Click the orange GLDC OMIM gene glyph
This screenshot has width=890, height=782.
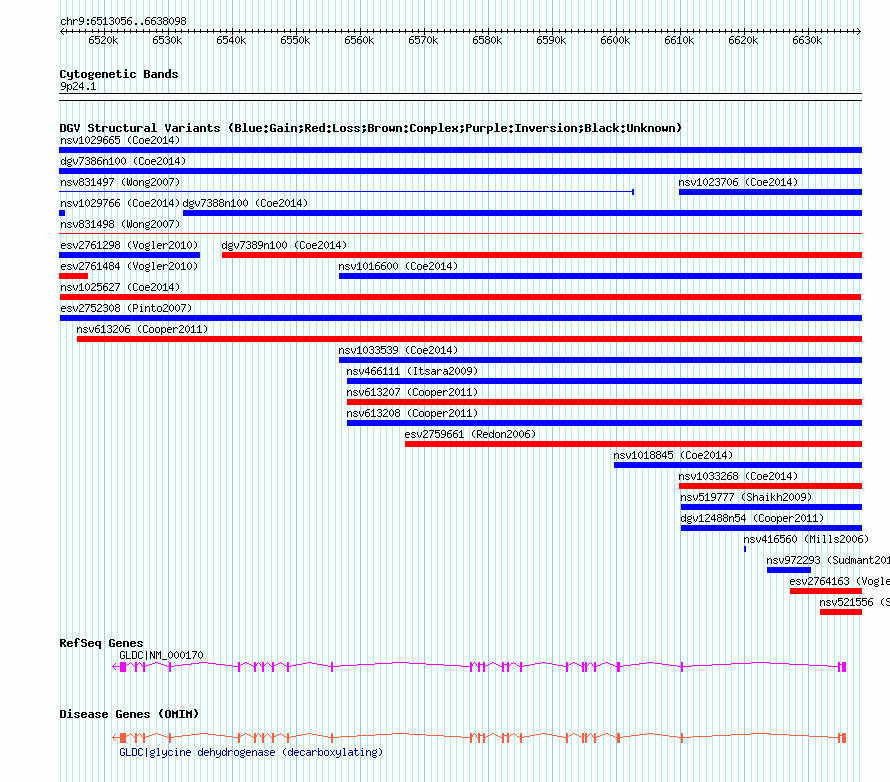(479, 738)
